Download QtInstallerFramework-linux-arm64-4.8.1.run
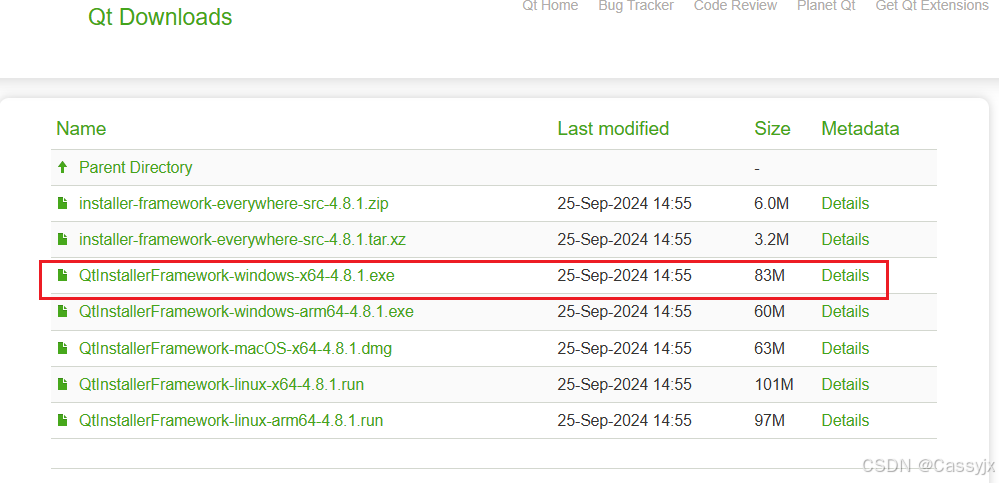Viewport: 999px width, 483px height. [x=231, y=421]
